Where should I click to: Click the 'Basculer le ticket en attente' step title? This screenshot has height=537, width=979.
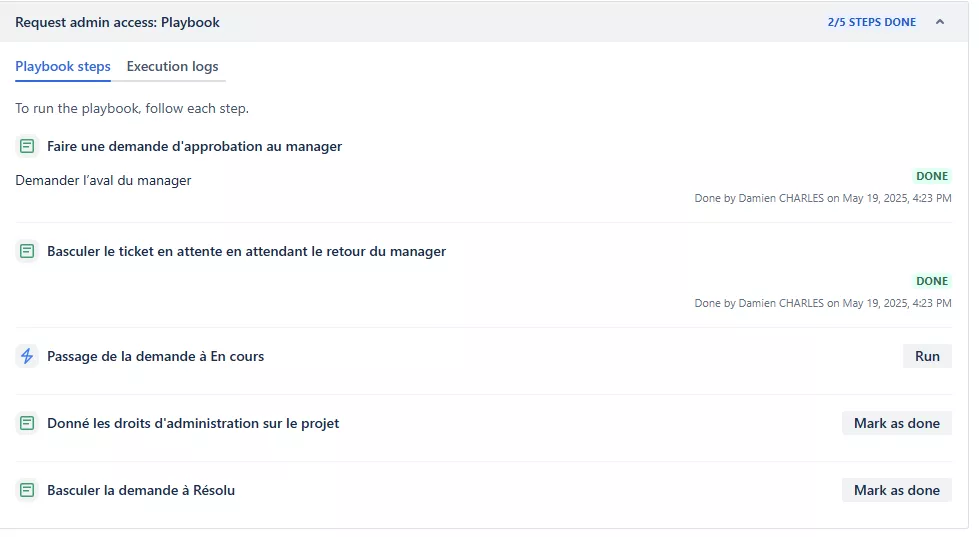click(x=246, y=251)
